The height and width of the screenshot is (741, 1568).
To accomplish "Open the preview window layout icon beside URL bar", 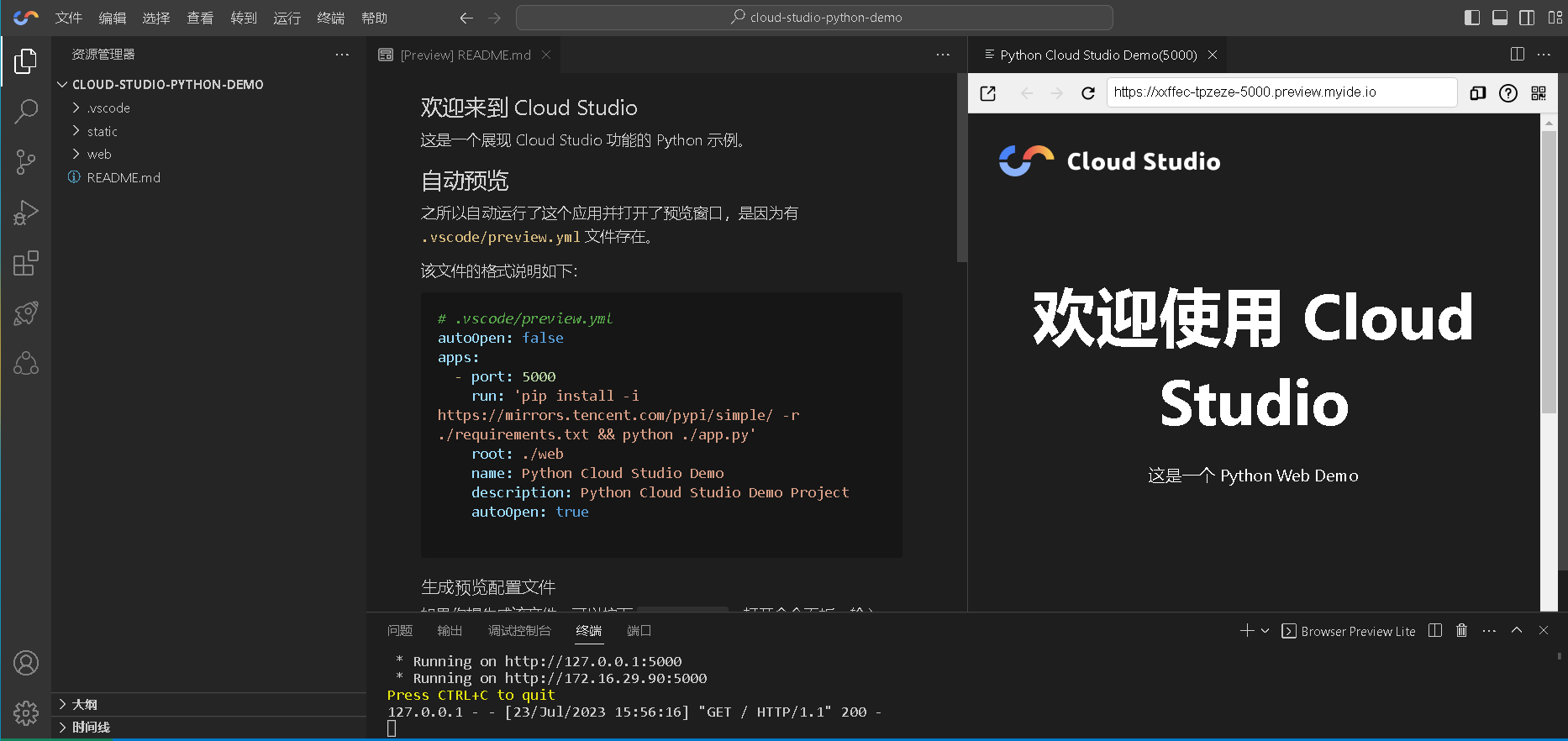I will click(x=1478, y=93).
